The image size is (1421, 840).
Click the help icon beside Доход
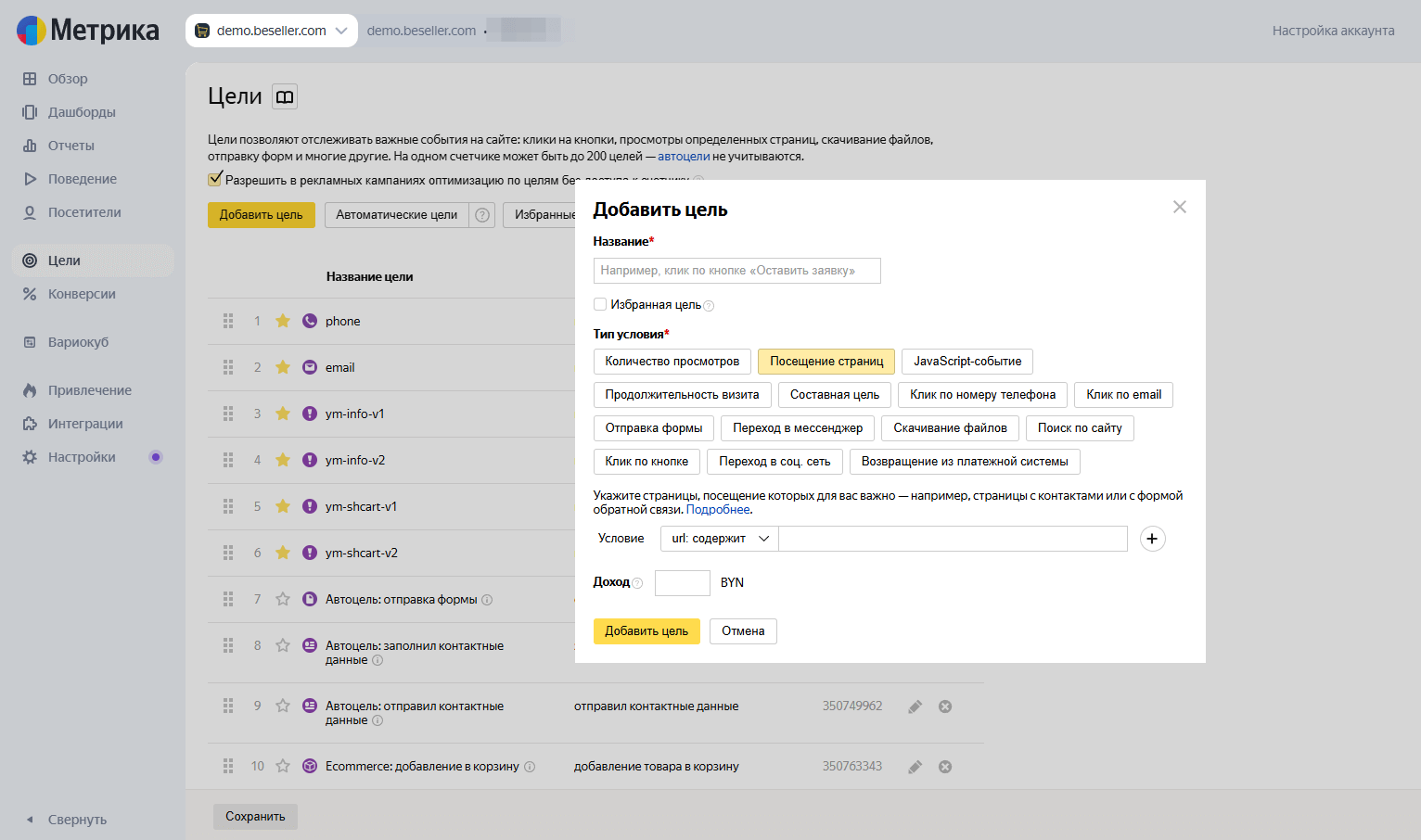[637, 583]
